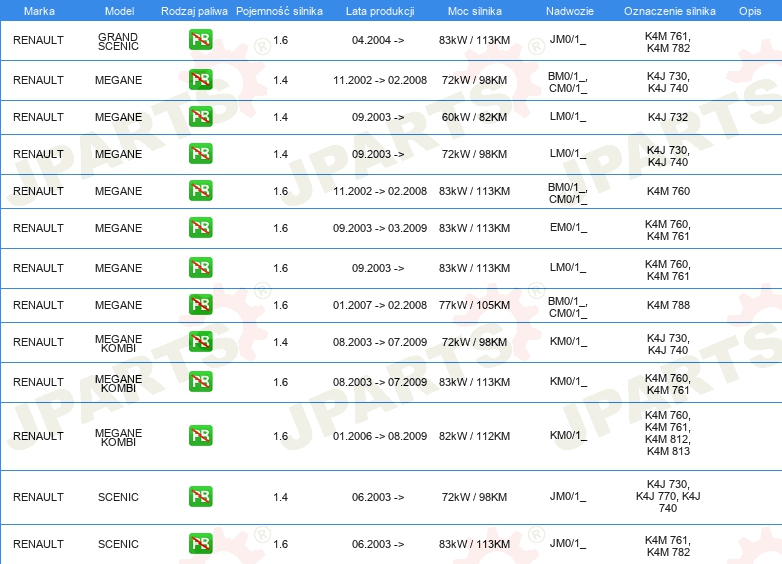Click fuel icon in Megane K4J 732 row

(x=200, y=117)
